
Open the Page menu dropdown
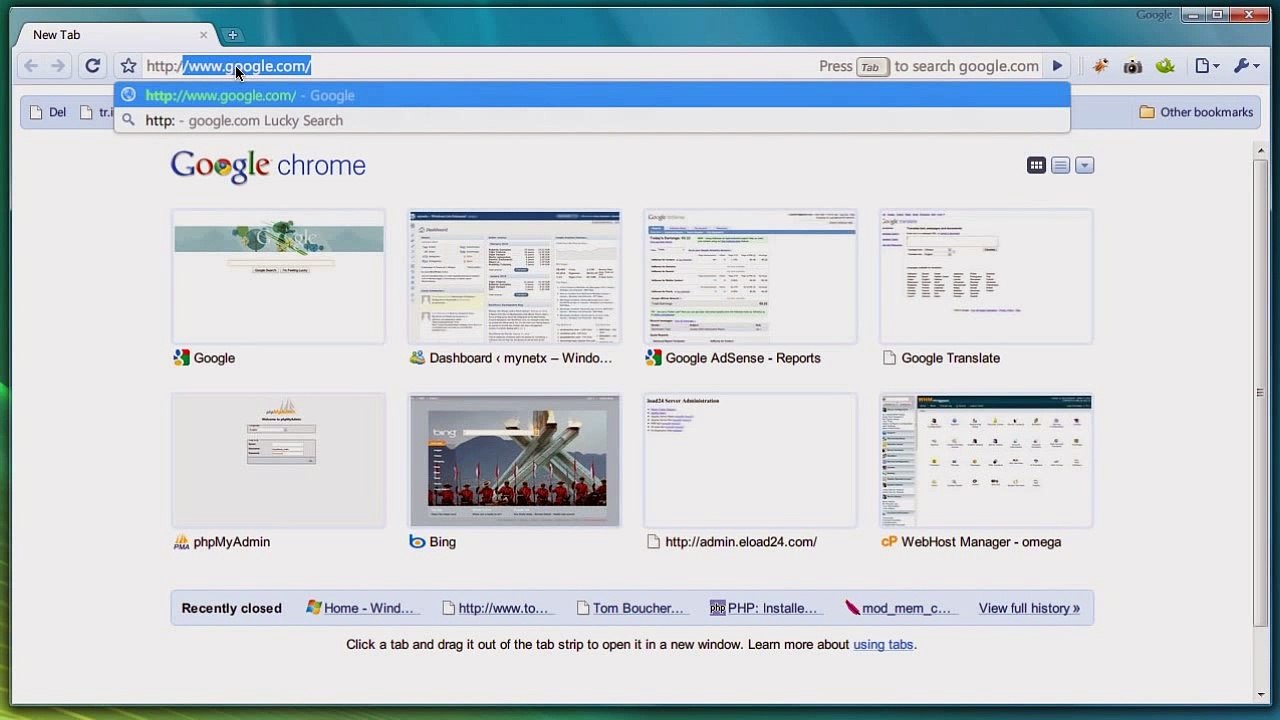(1207, 66)
